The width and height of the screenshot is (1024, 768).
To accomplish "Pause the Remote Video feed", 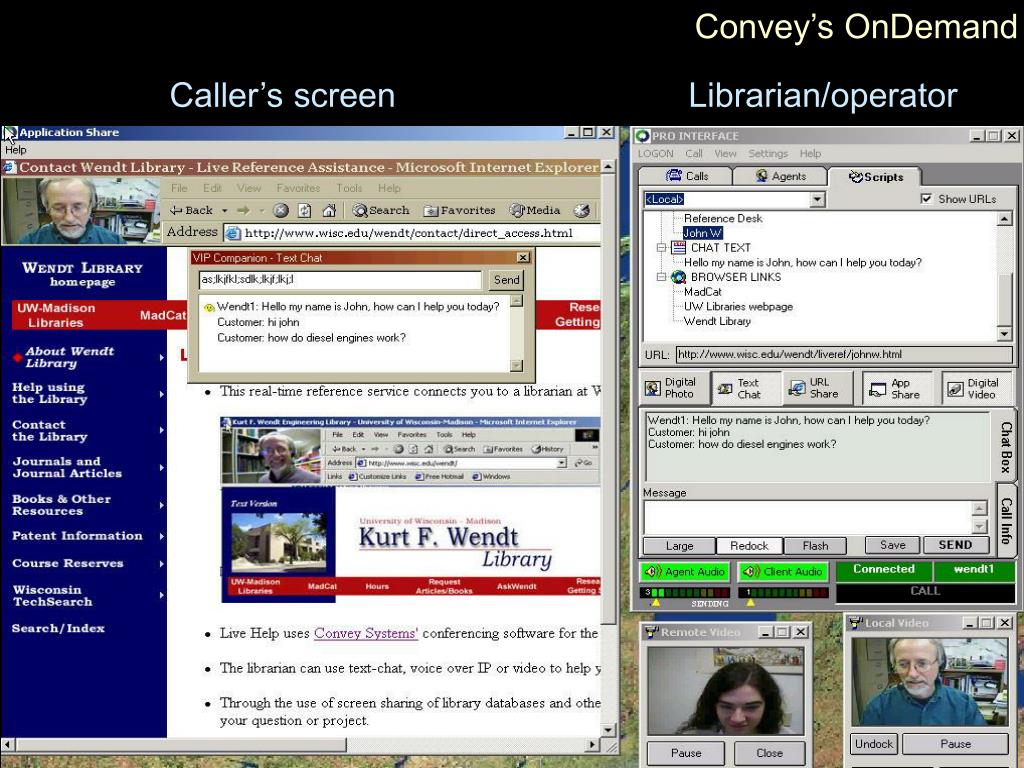I will (686, 753).
